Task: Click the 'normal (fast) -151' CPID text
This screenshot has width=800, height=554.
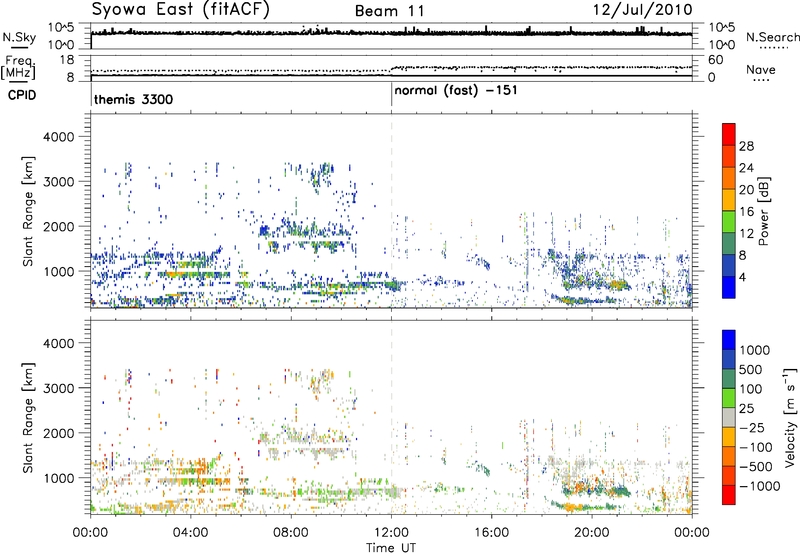Action: pyautogui.click(x=456, y=90)
